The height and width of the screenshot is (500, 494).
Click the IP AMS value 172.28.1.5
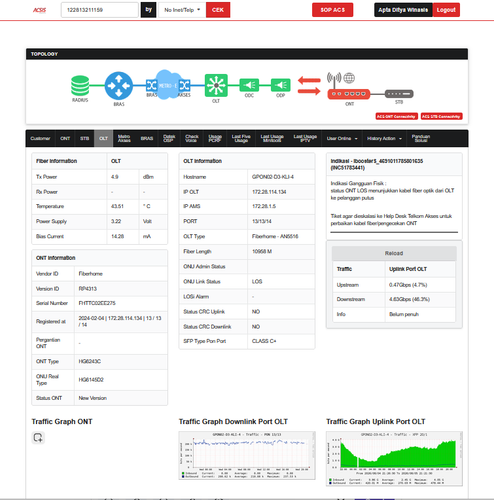[264, 206]
